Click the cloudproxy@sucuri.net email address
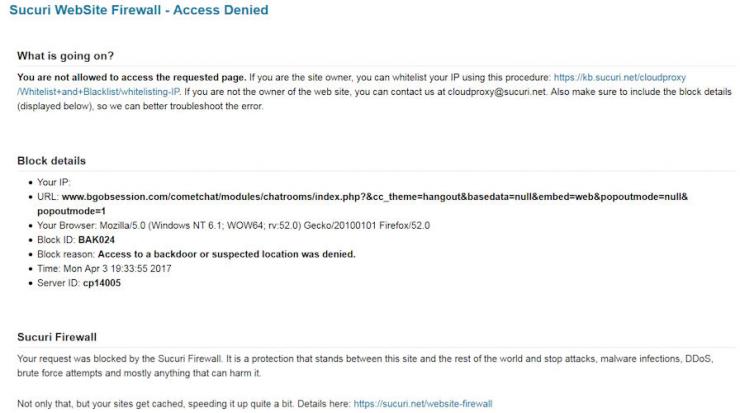Image resolution: width=740 pixels, height=413 pixels. pyautogui.click(x=496, y=92)
